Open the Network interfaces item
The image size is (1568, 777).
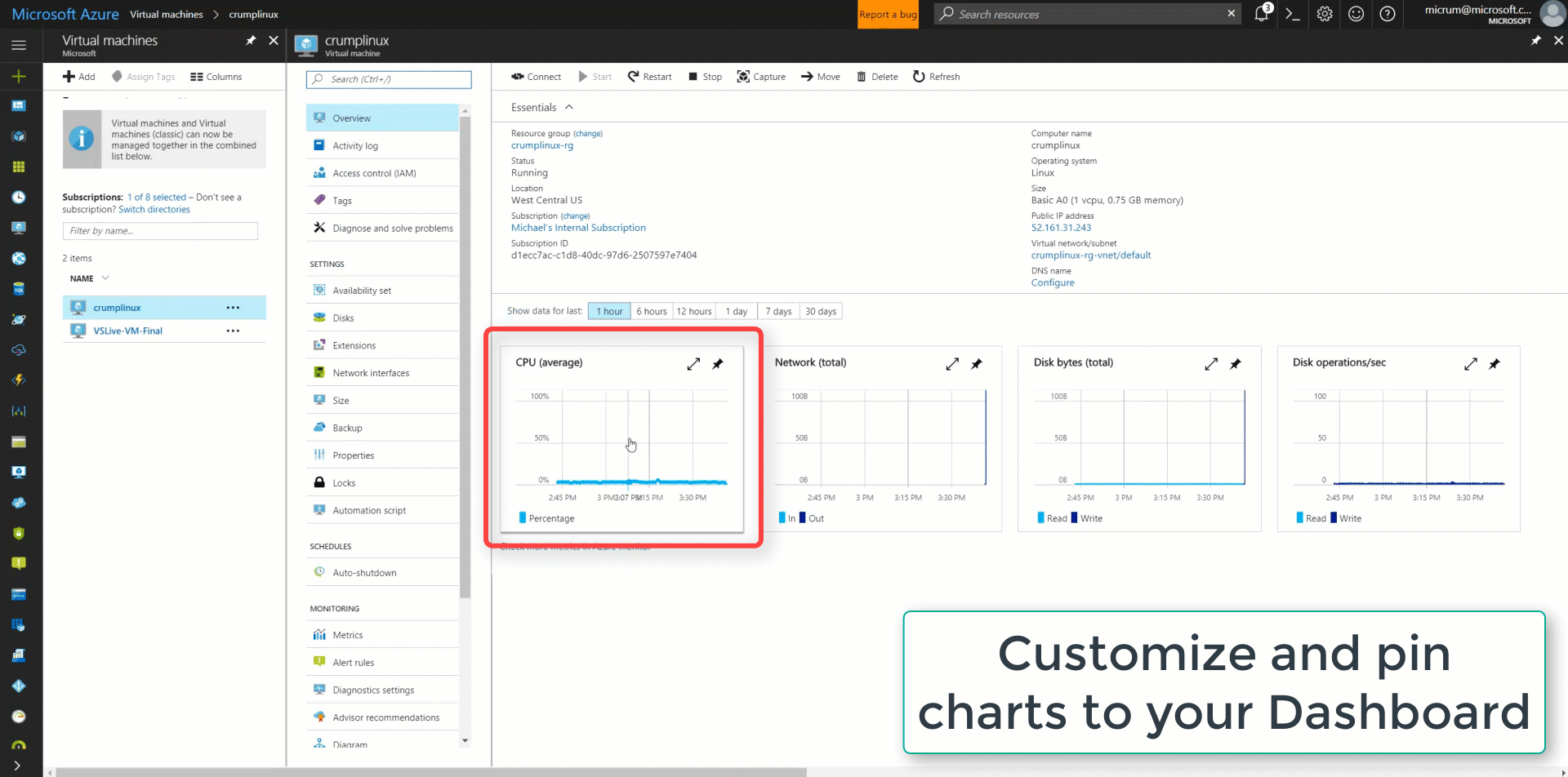click(x=382, y=373)
